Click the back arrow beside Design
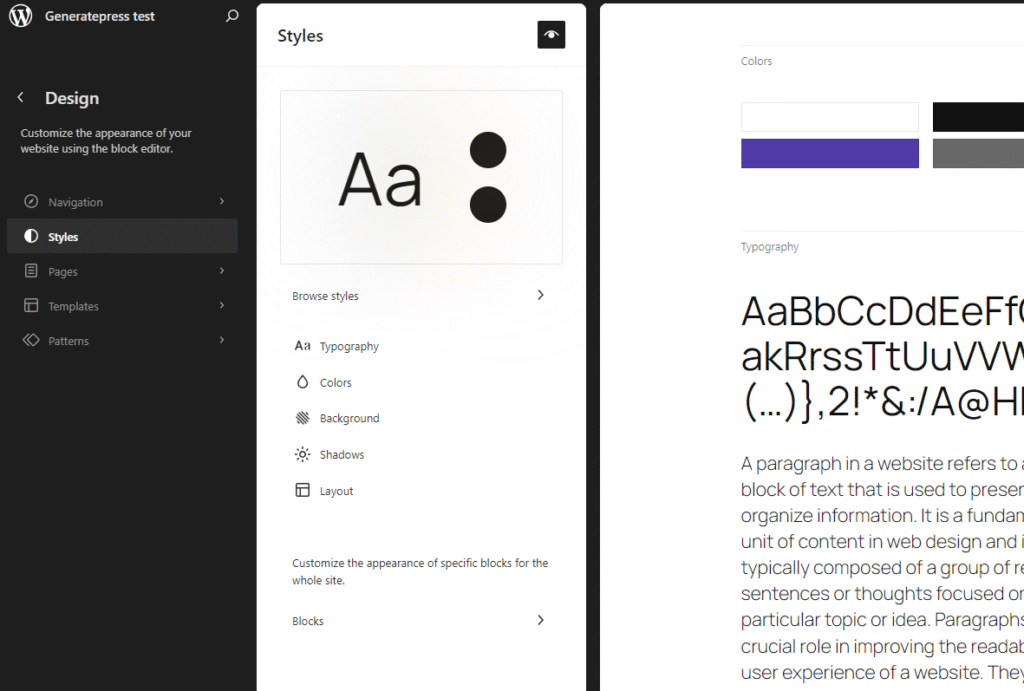Screen dimensions: 1024x691 [x=20, y=98]
